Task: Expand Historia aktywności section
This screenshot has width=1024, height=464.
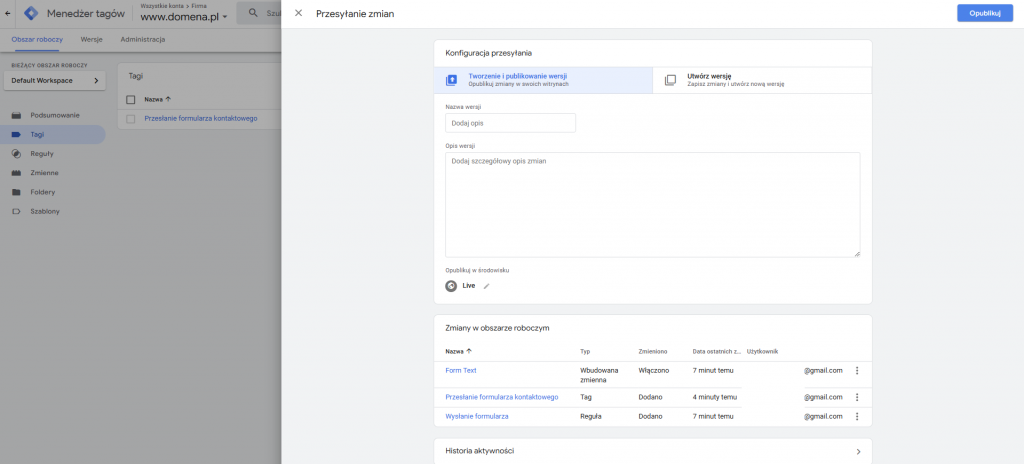Action: (x=652, y=451)
